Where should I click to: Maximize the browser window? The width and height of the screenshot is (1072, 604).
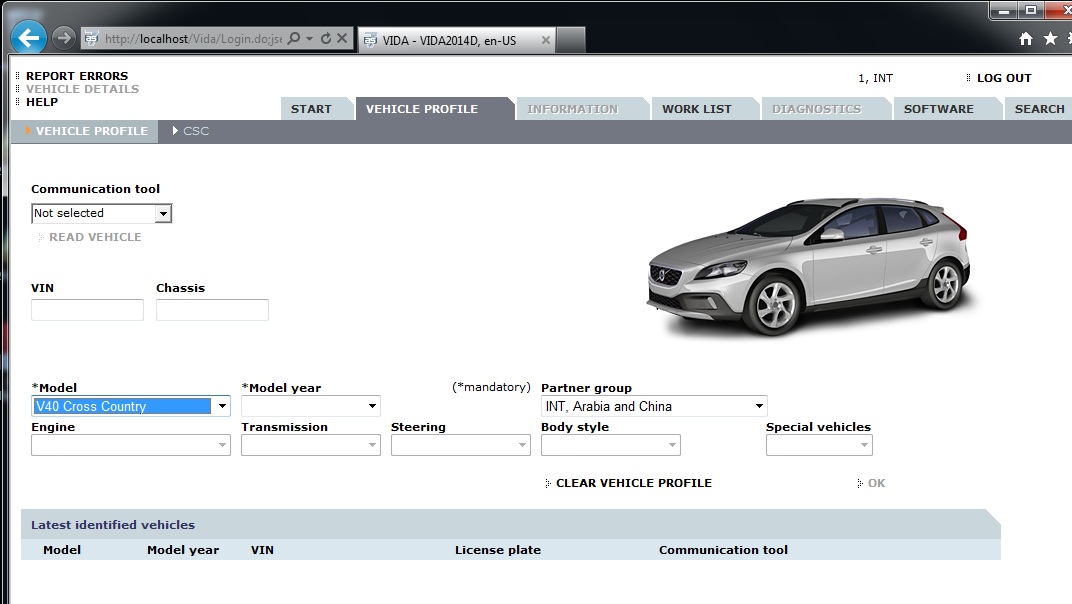1031,10
